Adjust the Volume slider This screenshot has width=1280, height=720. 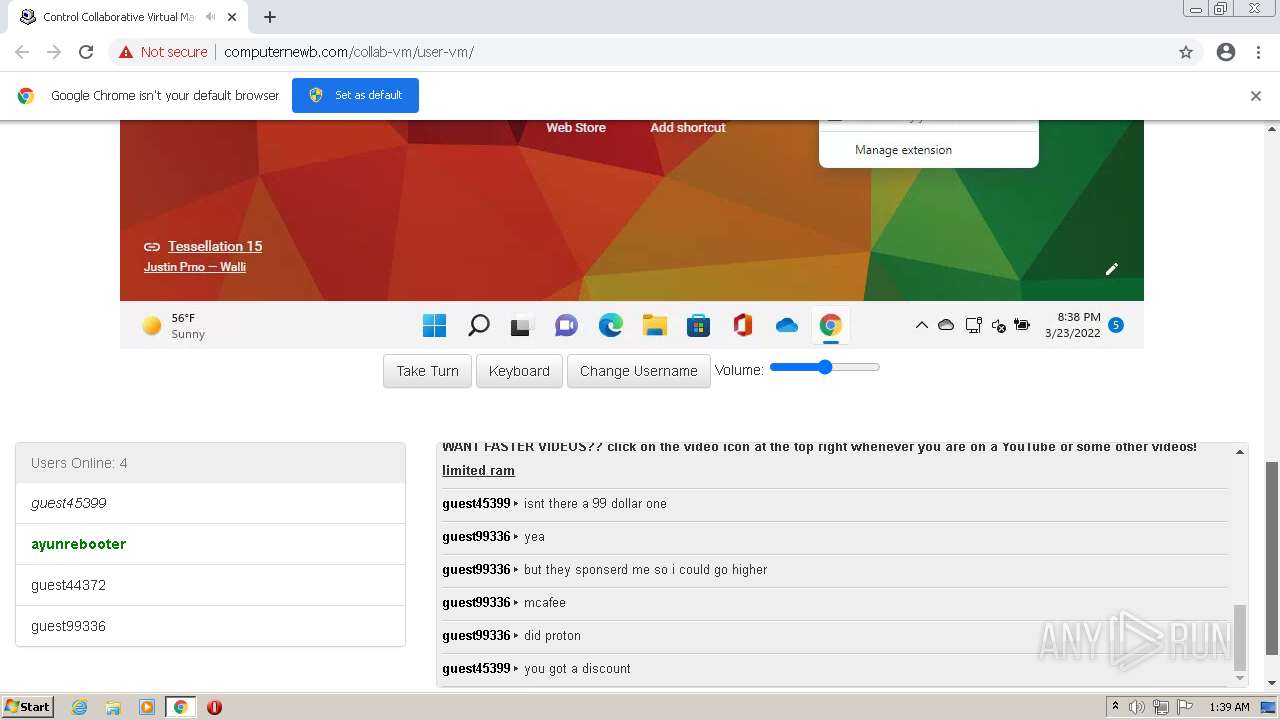[x=824, y=367]
